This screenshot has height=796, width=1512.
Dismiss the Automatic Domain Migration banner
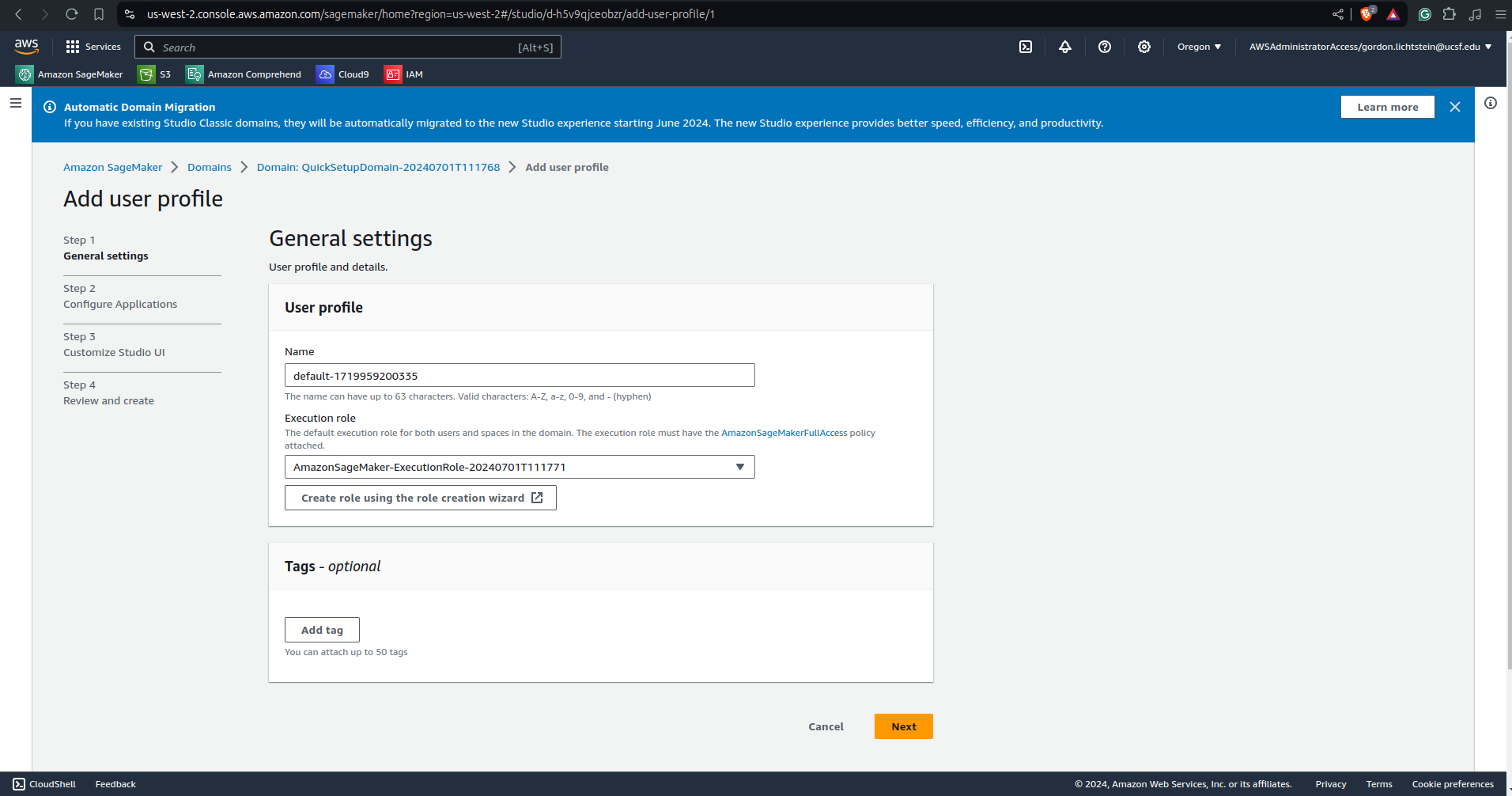pyautogui.click(x=1455, y=107)
